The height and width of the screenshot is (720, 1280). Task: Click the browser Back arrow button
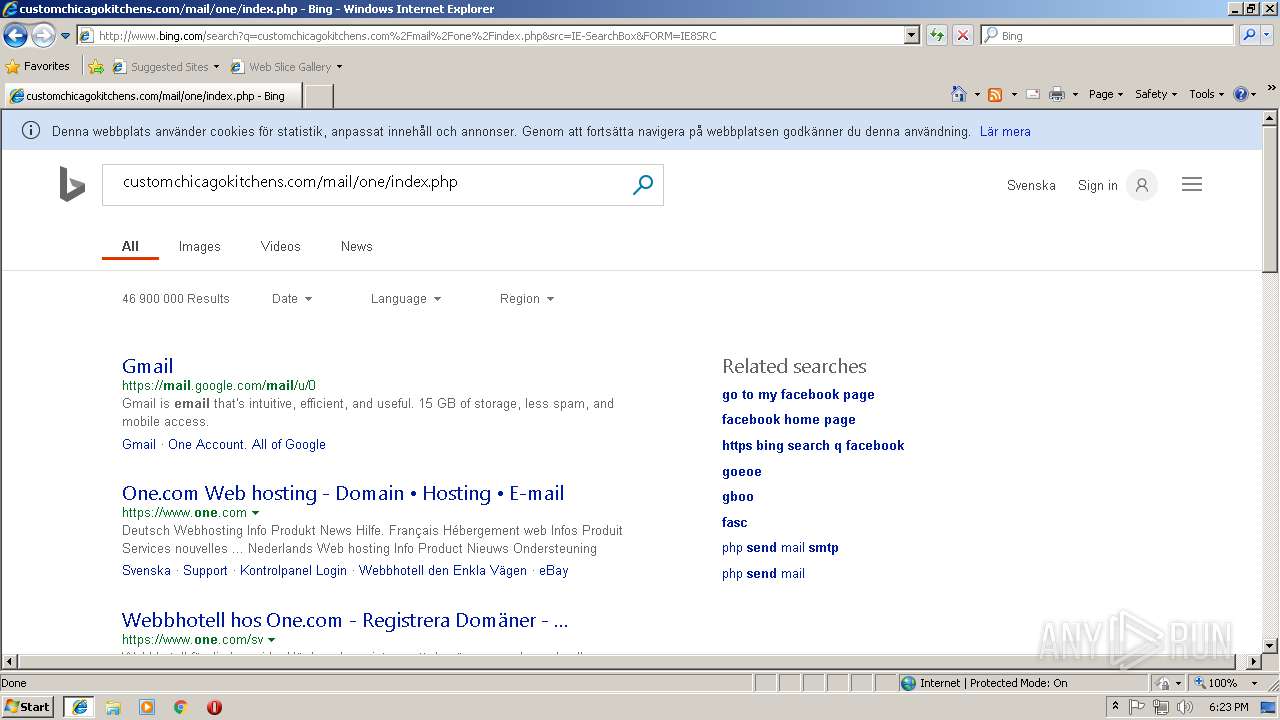point(15,36)
